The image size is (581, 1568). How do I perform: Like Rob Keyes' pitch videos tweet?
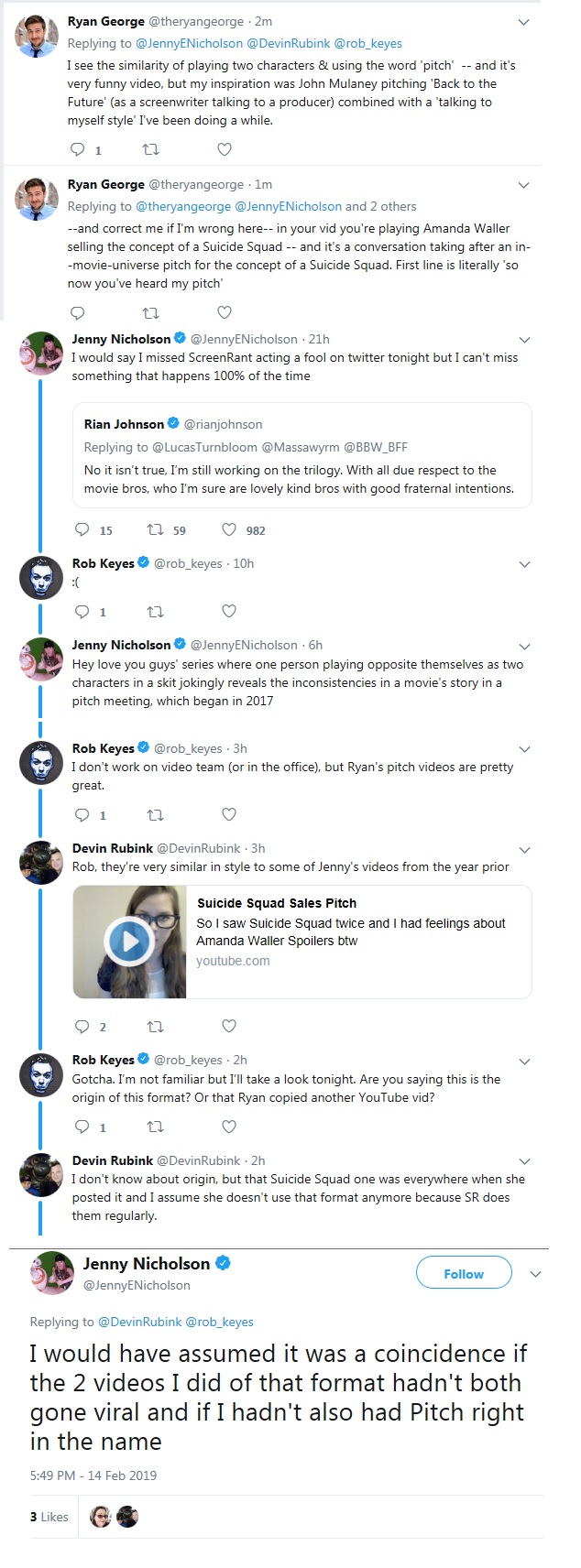tap(229, 814)
